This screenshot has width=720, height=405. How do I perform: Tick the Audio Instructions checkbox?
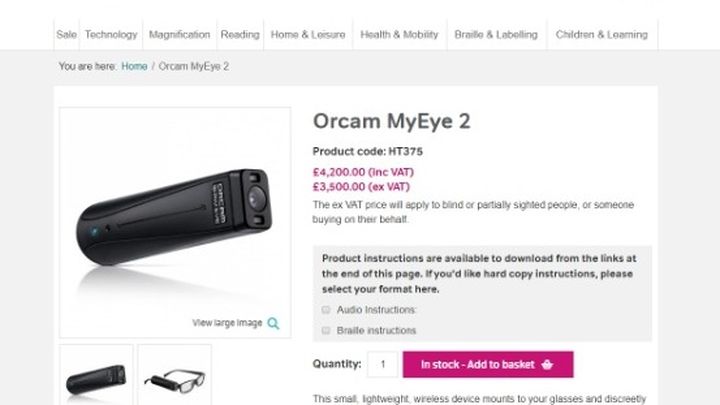point(326,310)
